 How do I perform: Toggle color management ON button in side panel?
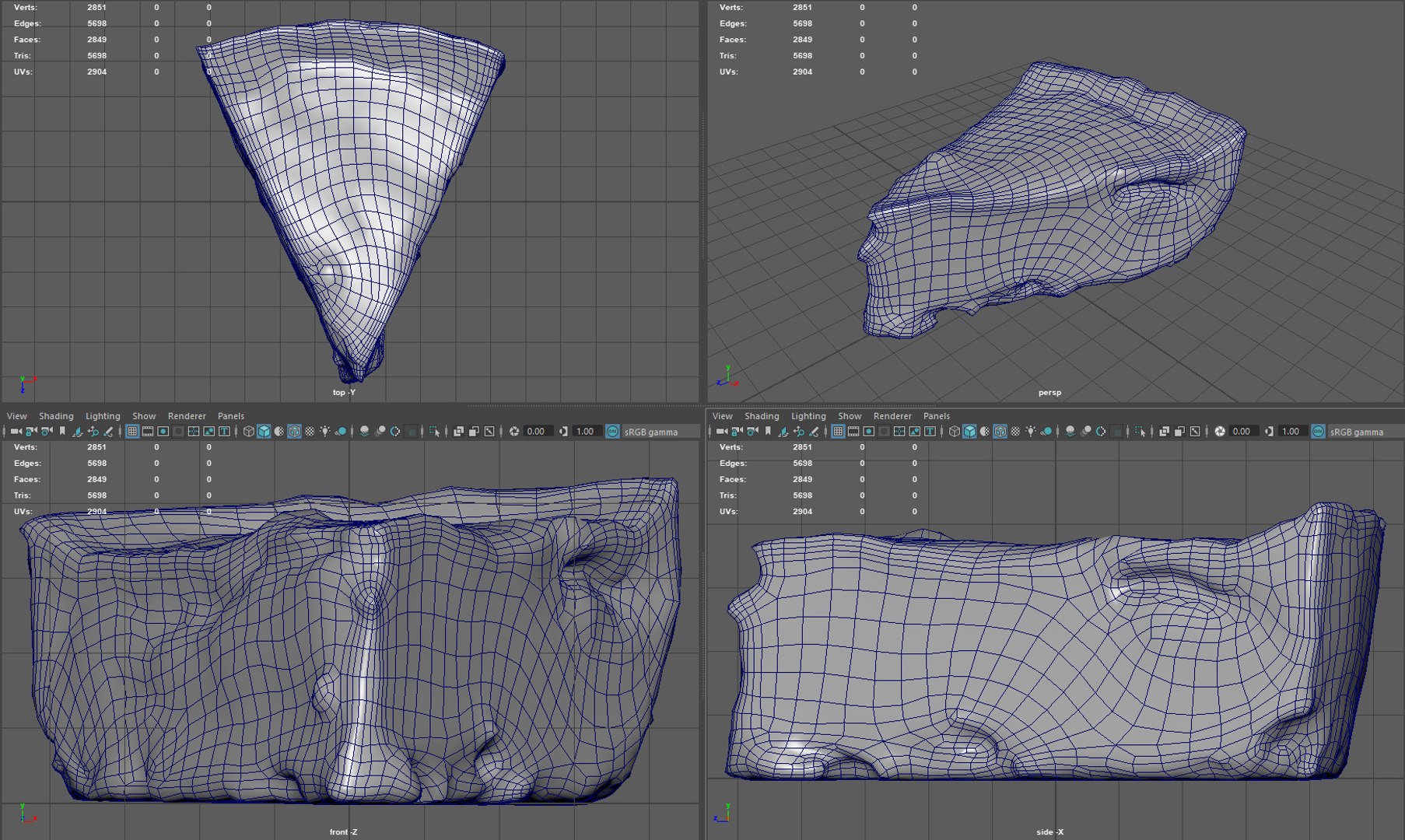(1317, 432)
